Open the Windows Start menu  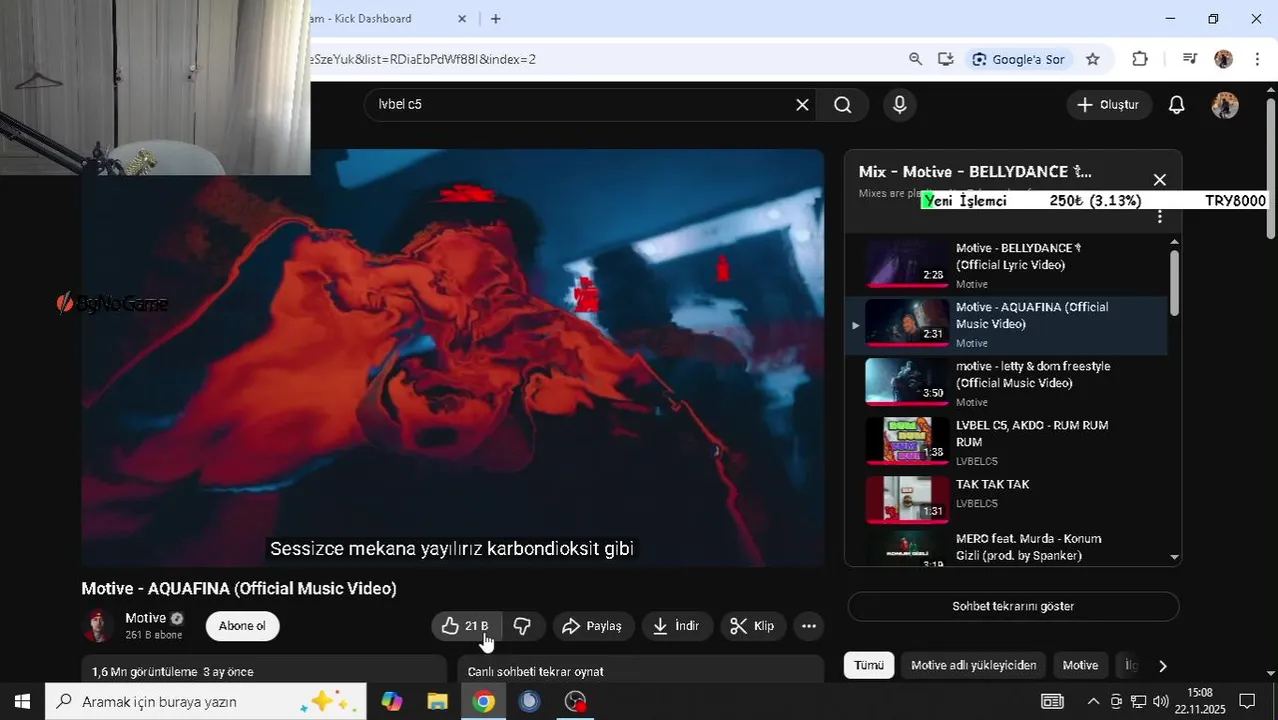click(x=22, y=701)
